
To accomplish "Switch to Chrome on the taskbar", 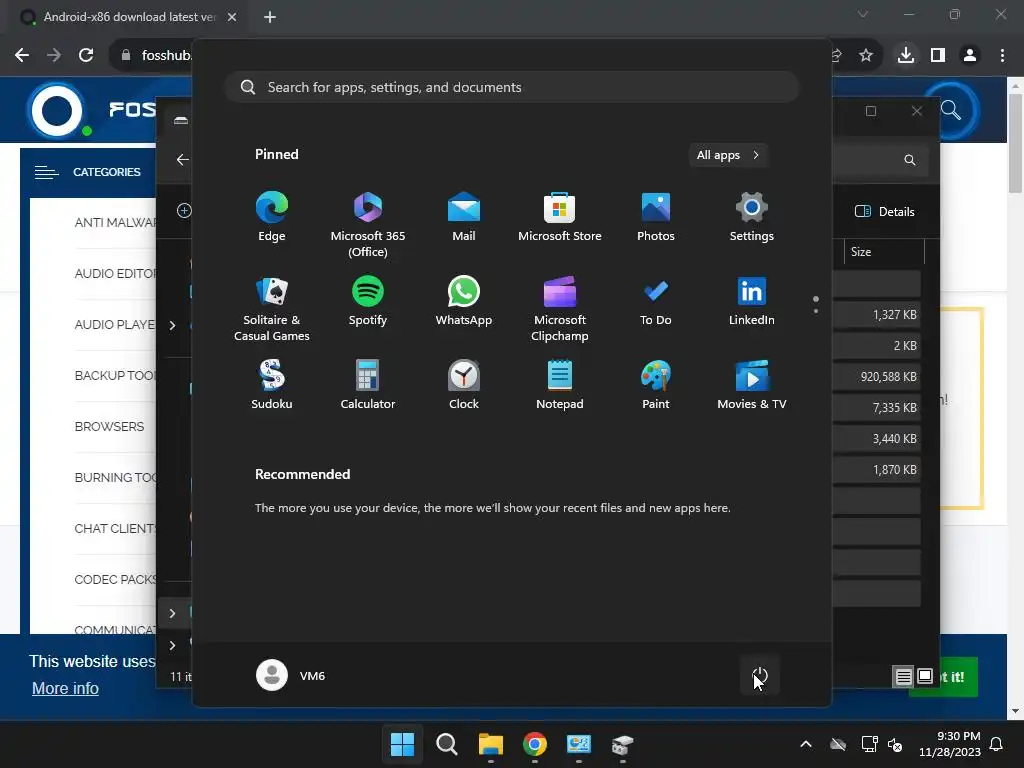I will [x=534, y=744].
